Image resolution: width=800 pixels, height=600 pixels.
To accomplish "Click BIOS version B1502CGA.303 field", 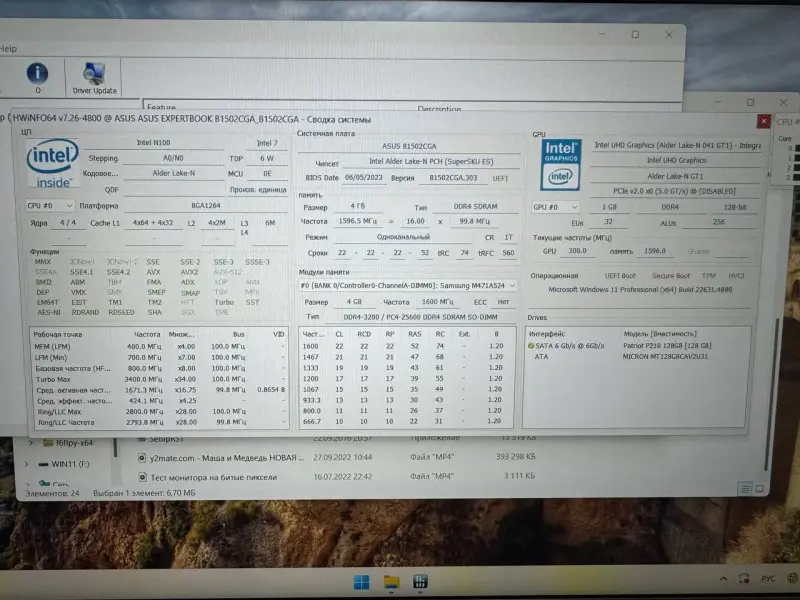I will tap(453, 178).
